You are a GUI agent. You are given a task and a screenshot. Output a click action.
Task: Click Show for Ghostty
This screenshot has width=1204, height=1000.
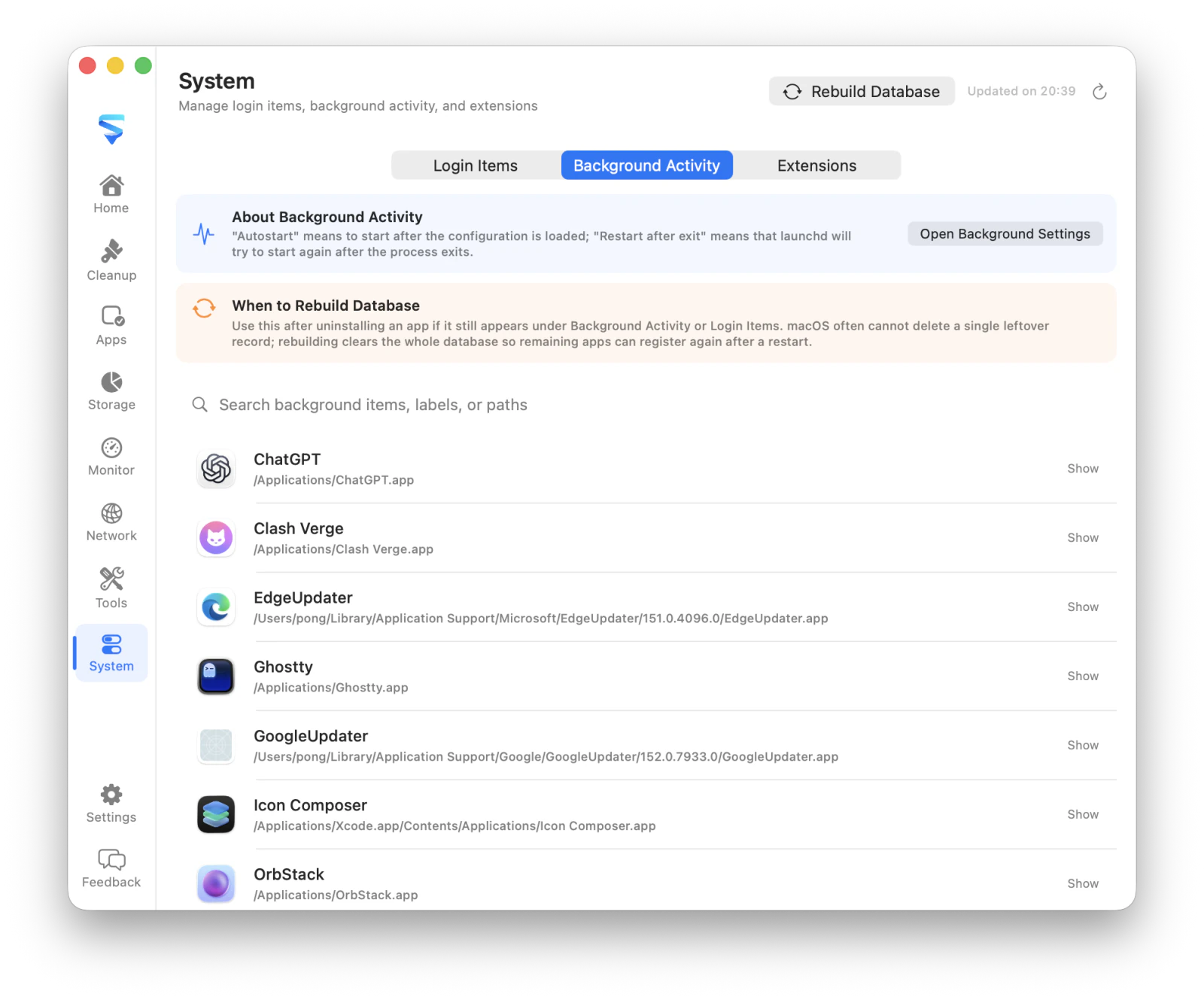[1083, 676]
